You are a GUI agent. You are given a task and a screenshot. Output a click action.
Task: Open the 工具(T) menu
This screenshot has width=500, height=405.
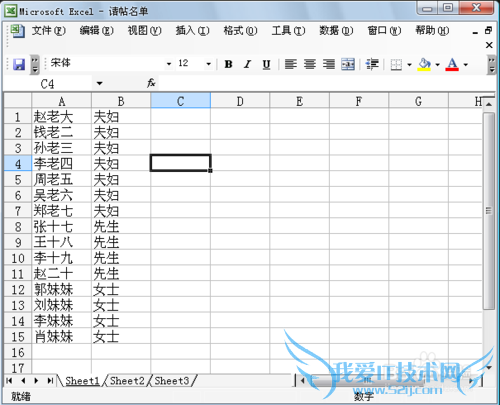(x=288, y=31)
